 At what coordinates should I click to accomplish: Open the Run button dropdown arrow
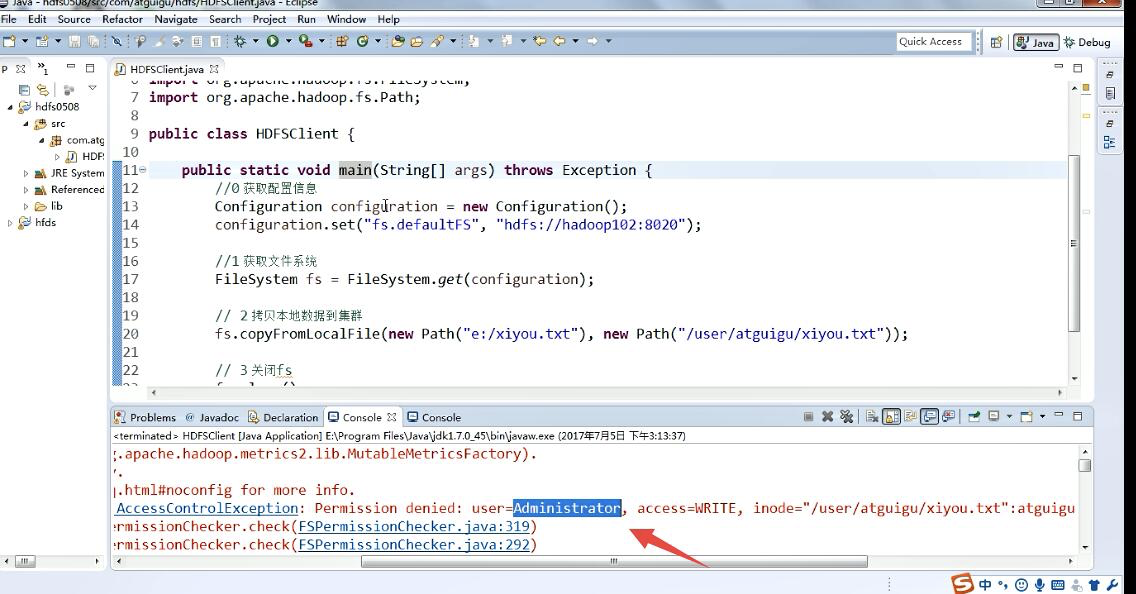288,41
